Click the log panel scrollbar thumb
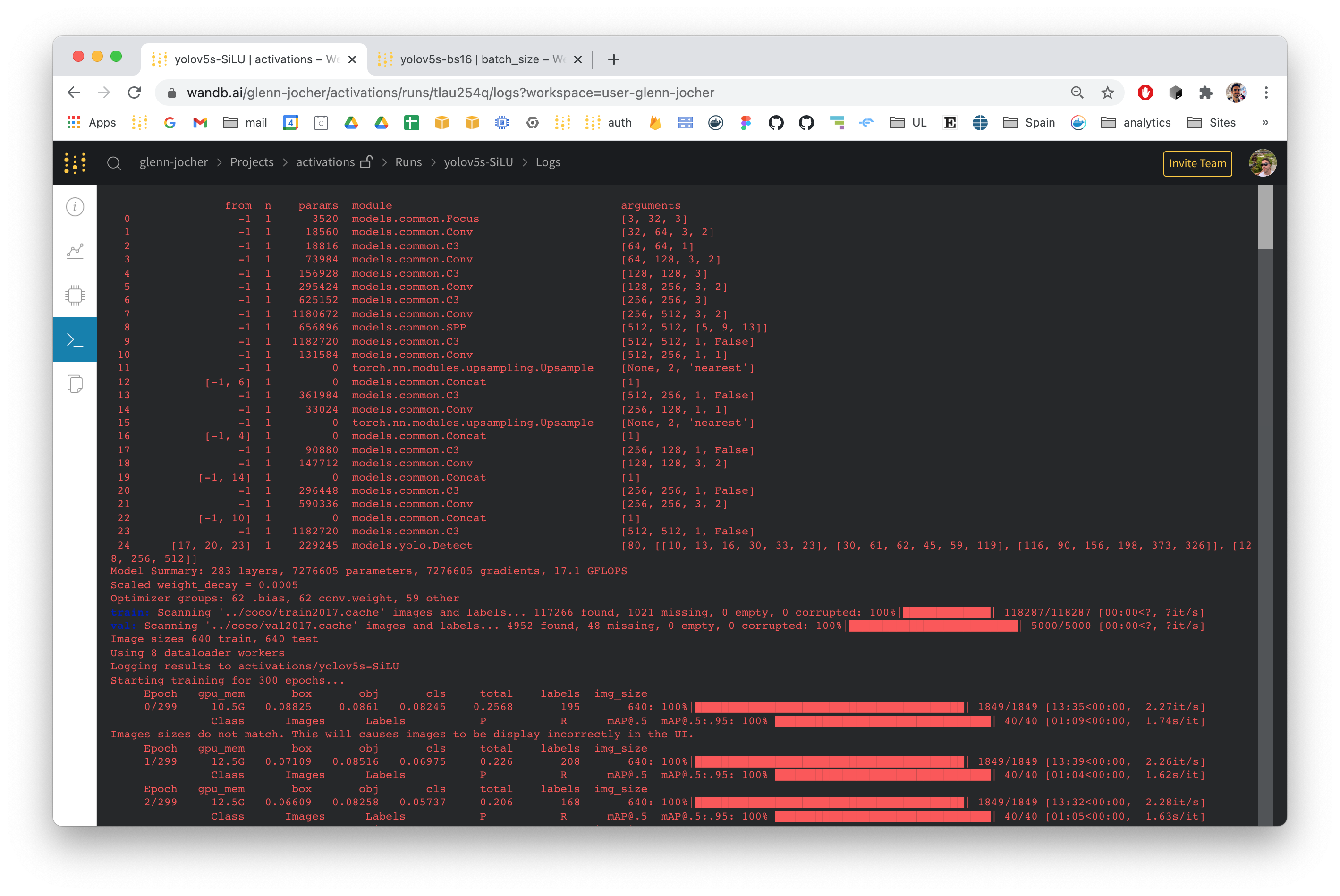1340x896 pixels. [x=1265, y=217]
